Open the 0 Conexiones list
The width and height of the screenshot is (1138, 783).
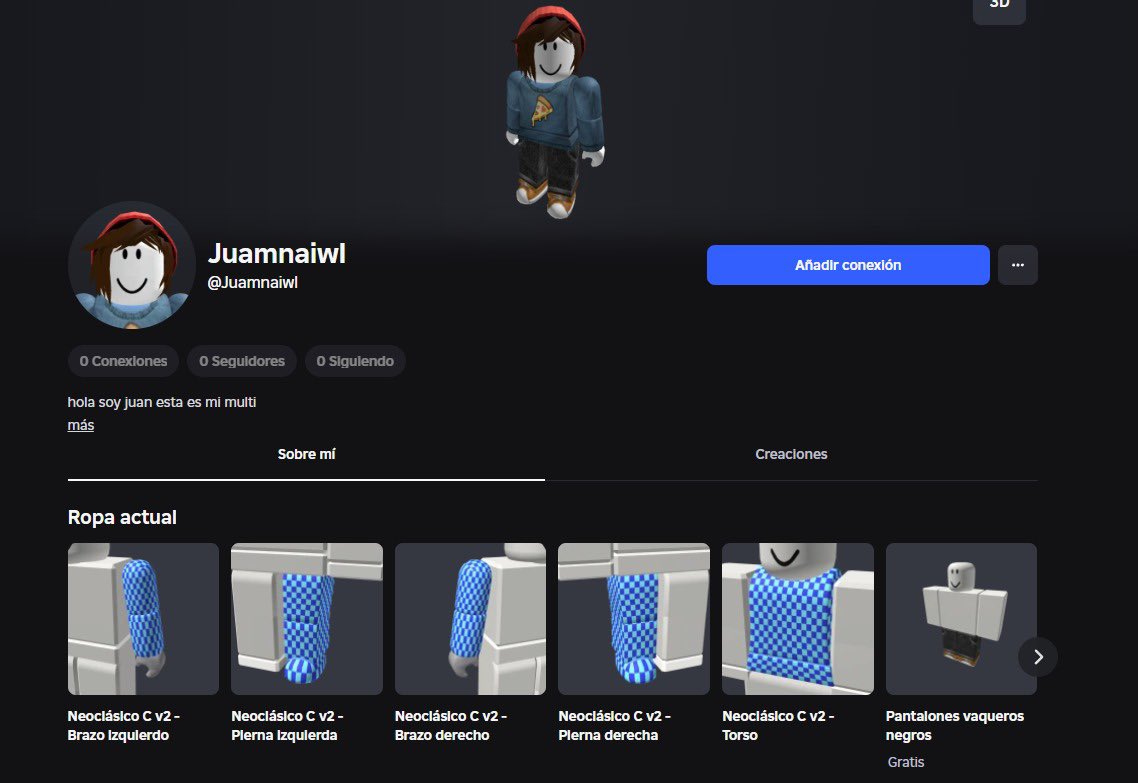click(x=123, y=361)
